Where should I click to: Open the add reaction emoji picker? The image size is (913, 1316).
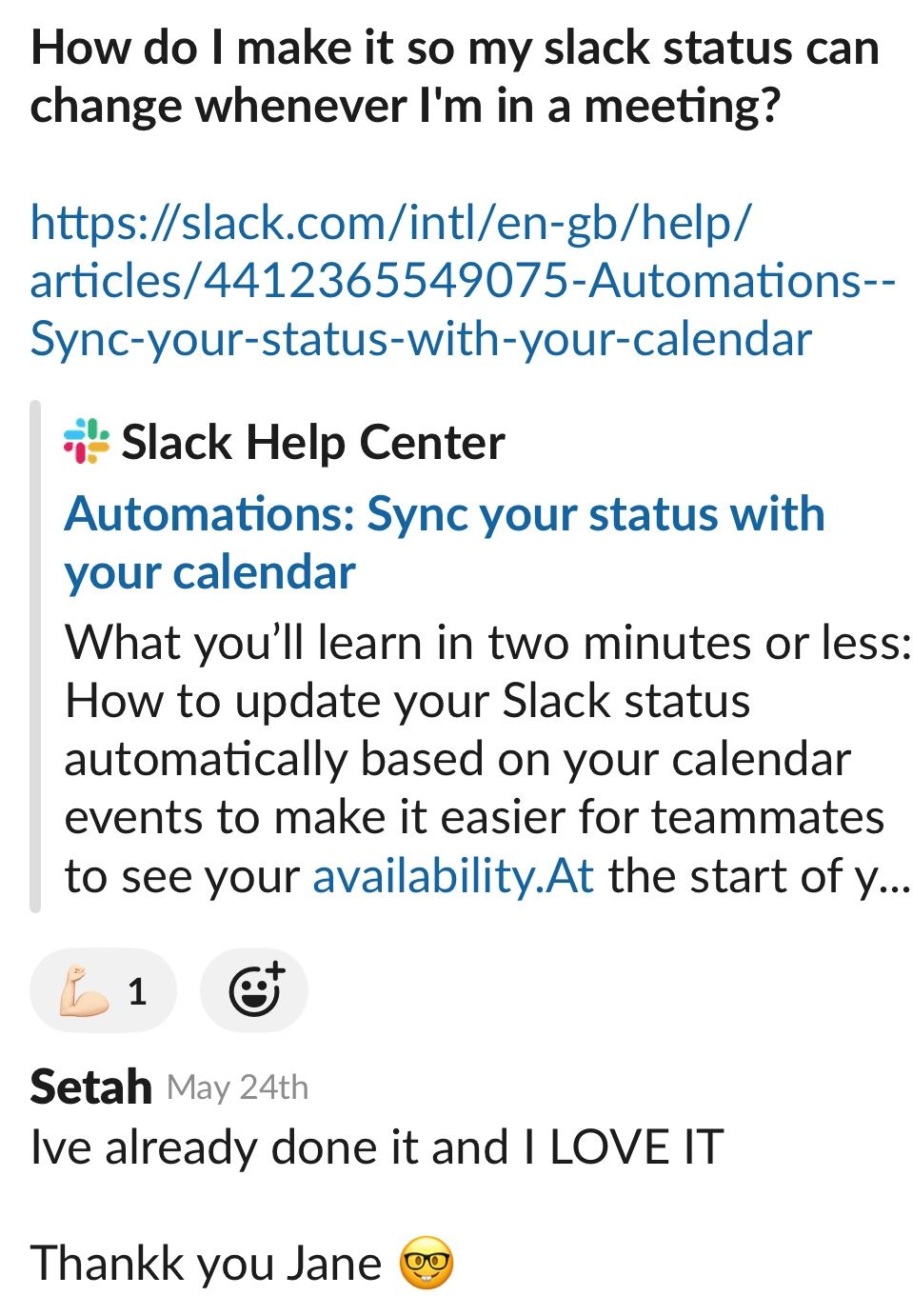(x=254, y=990)
